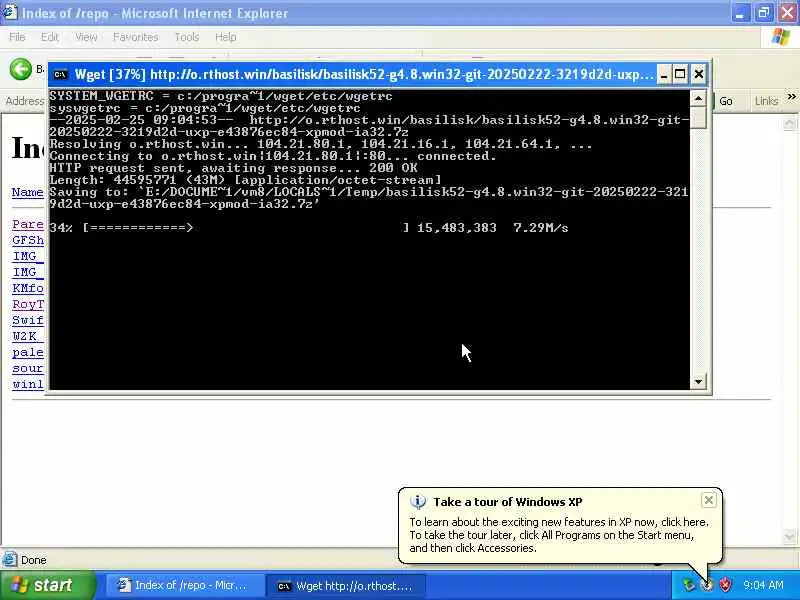Click the Done status bar text
Screen dimensions: 800x600
coord(34,560)
